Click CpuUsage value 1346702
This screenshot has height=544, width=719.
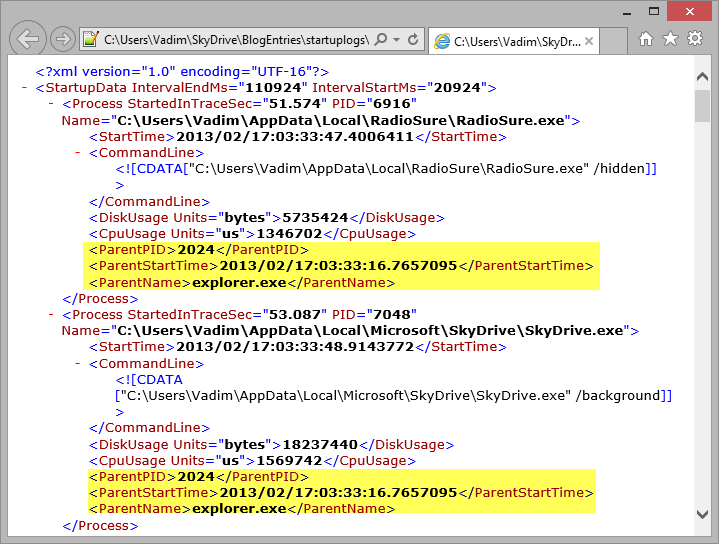pyautogui.click(x=289, y=234)
